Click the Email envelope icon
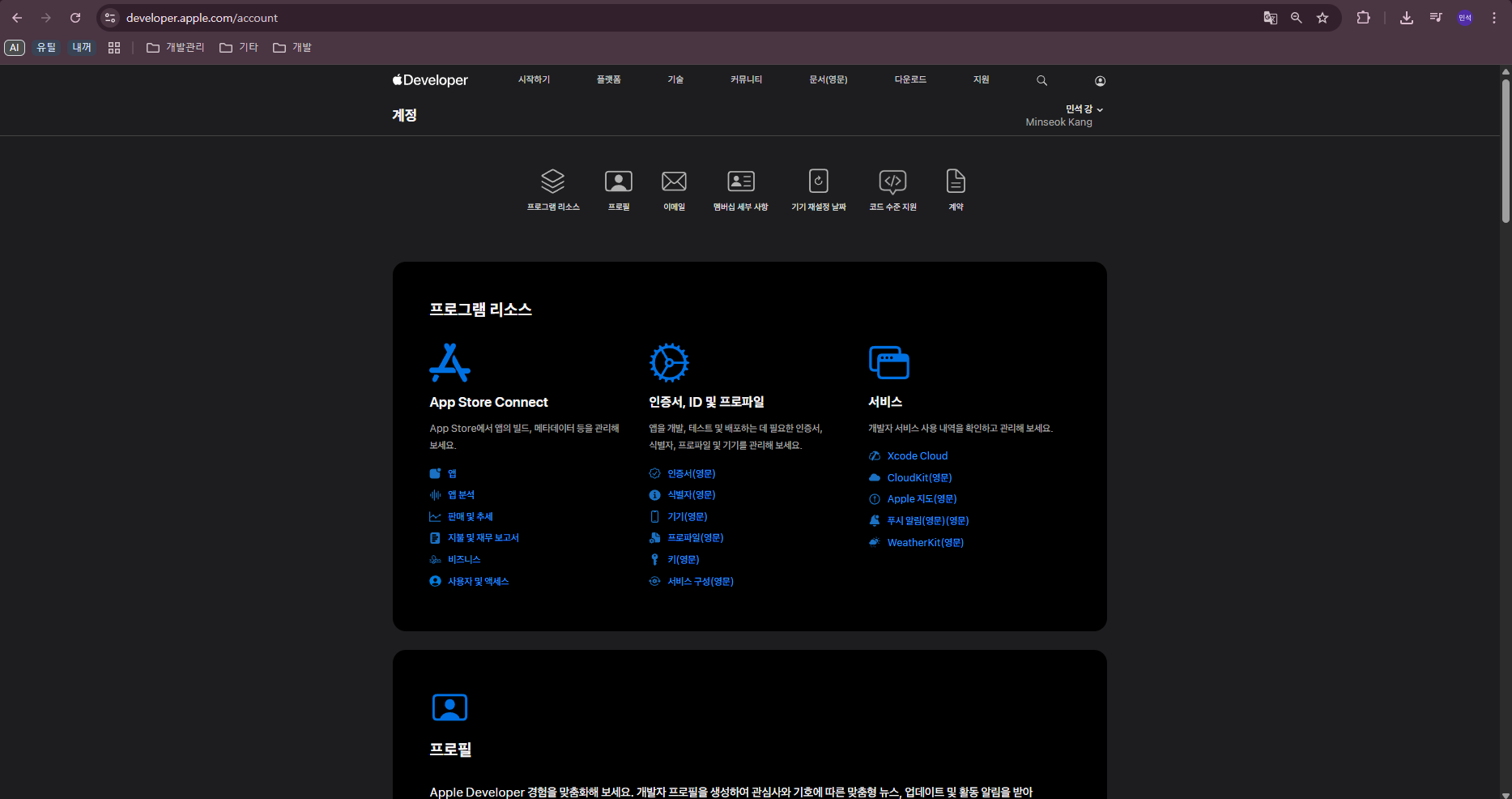This screenshot has height=799, width=1512. click(x=674, y=182)
